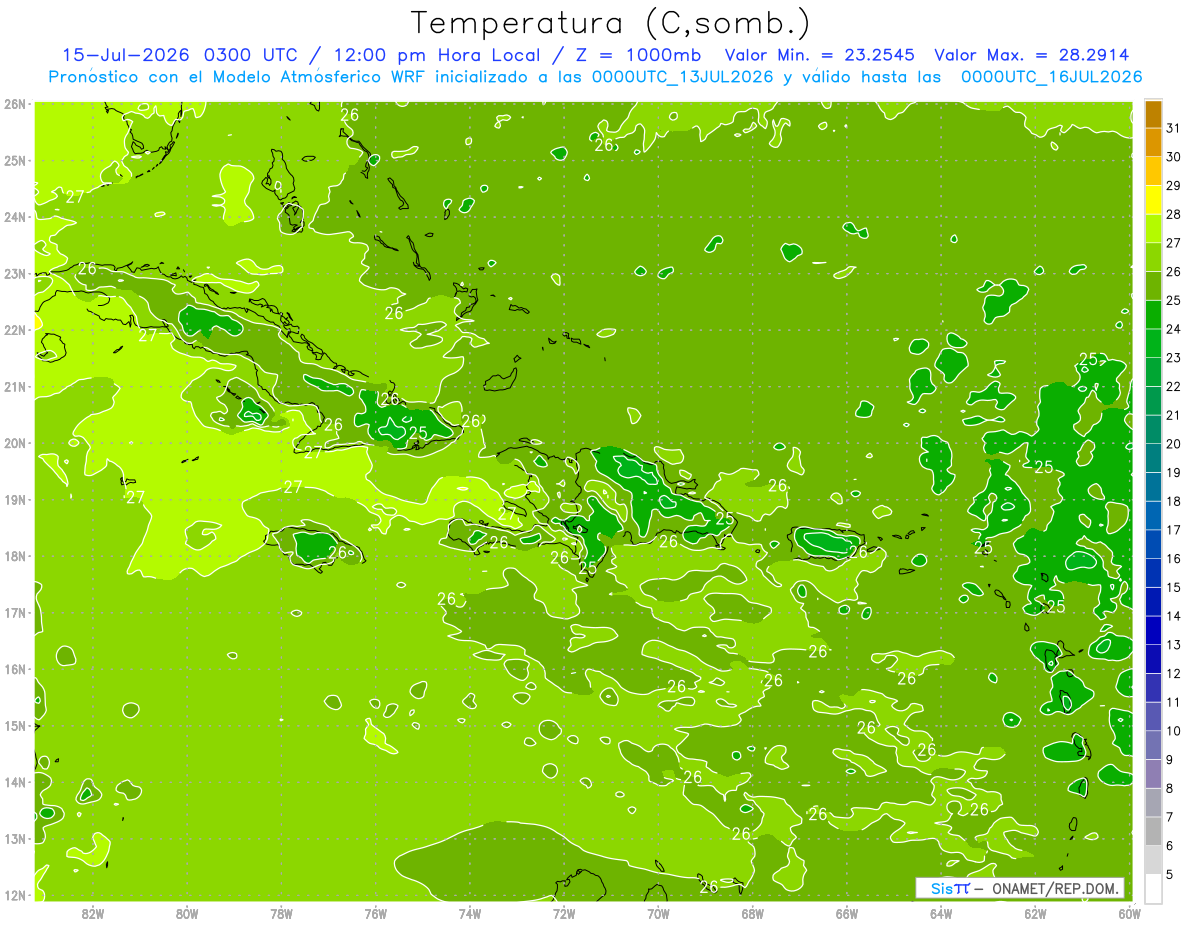Click the "64W" longitude axis label

(941, 913)
